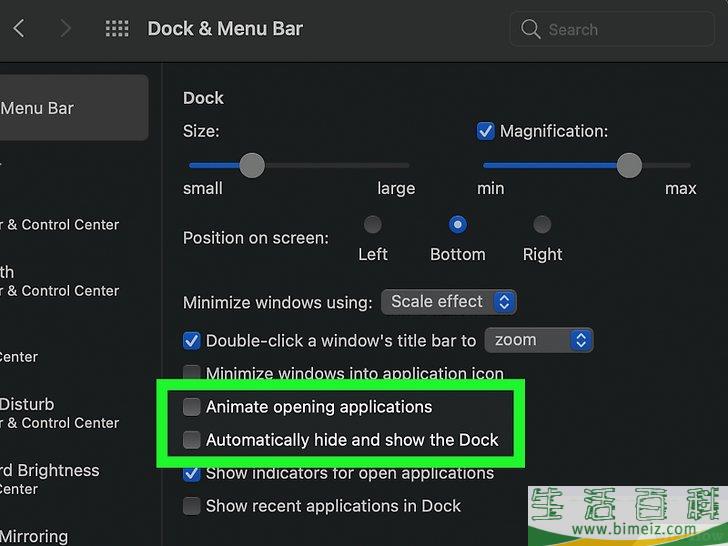Click the 'min' label under Magnification slider
The width and height of the screenshot is (728, 546).
click(491, 188)
